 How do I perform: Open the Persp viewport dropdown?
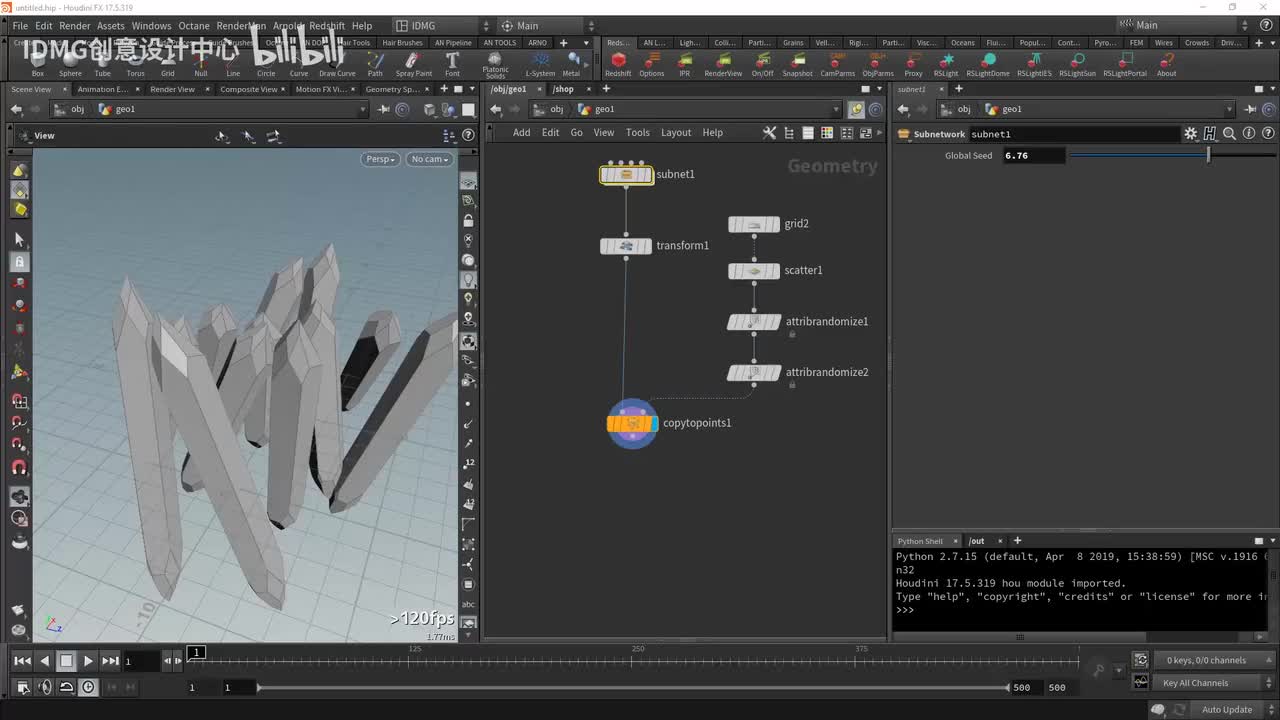click(380, 159)
